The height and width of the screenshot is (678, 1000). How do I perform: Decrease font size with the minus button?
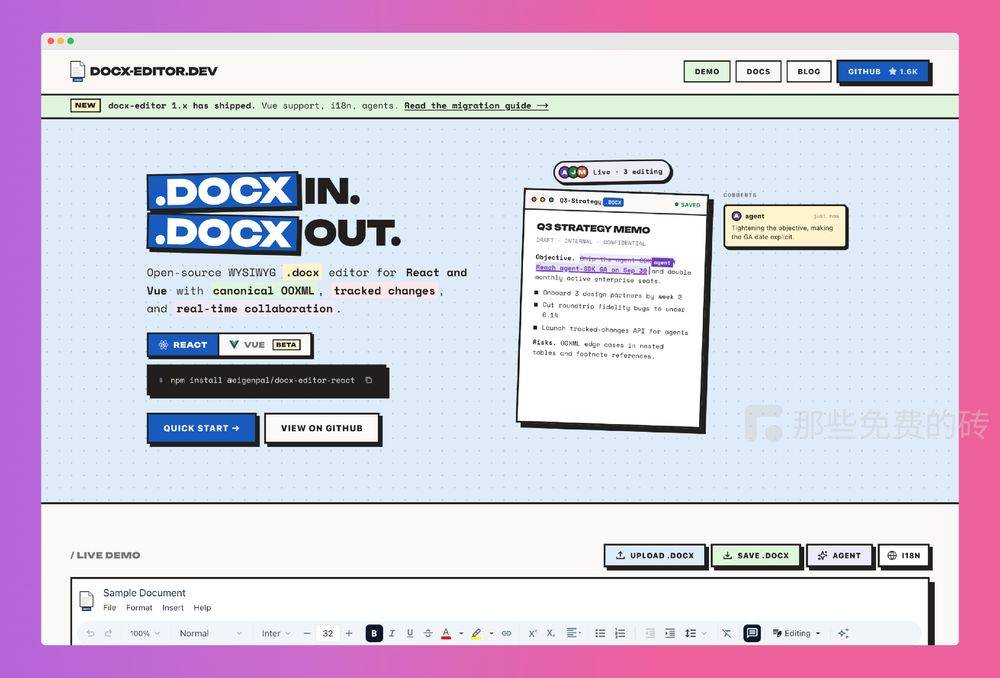tap(307, 633)
